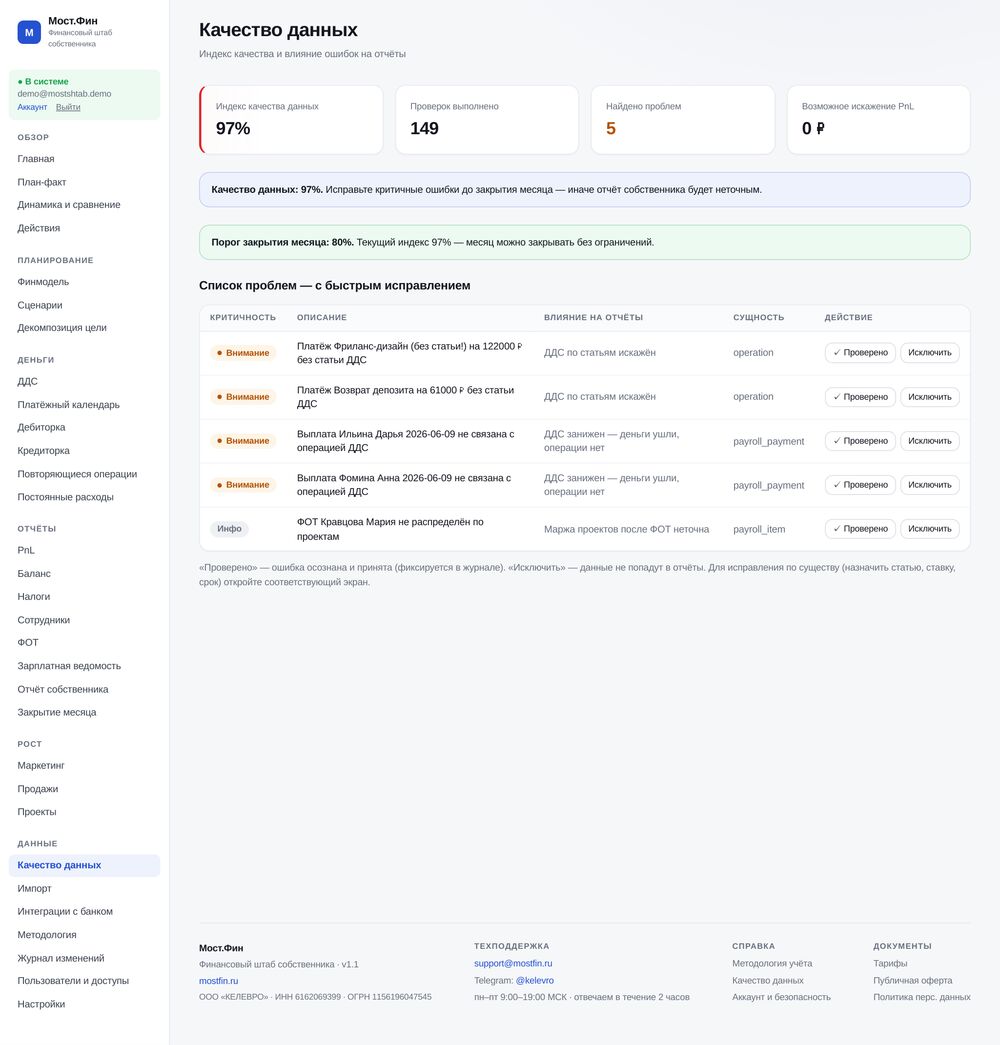The image size is (1000, 1045).
Task: Exclude the ФОТ Кравцова Мария issue
Action: pyautogui.click(x=929, y=528)
